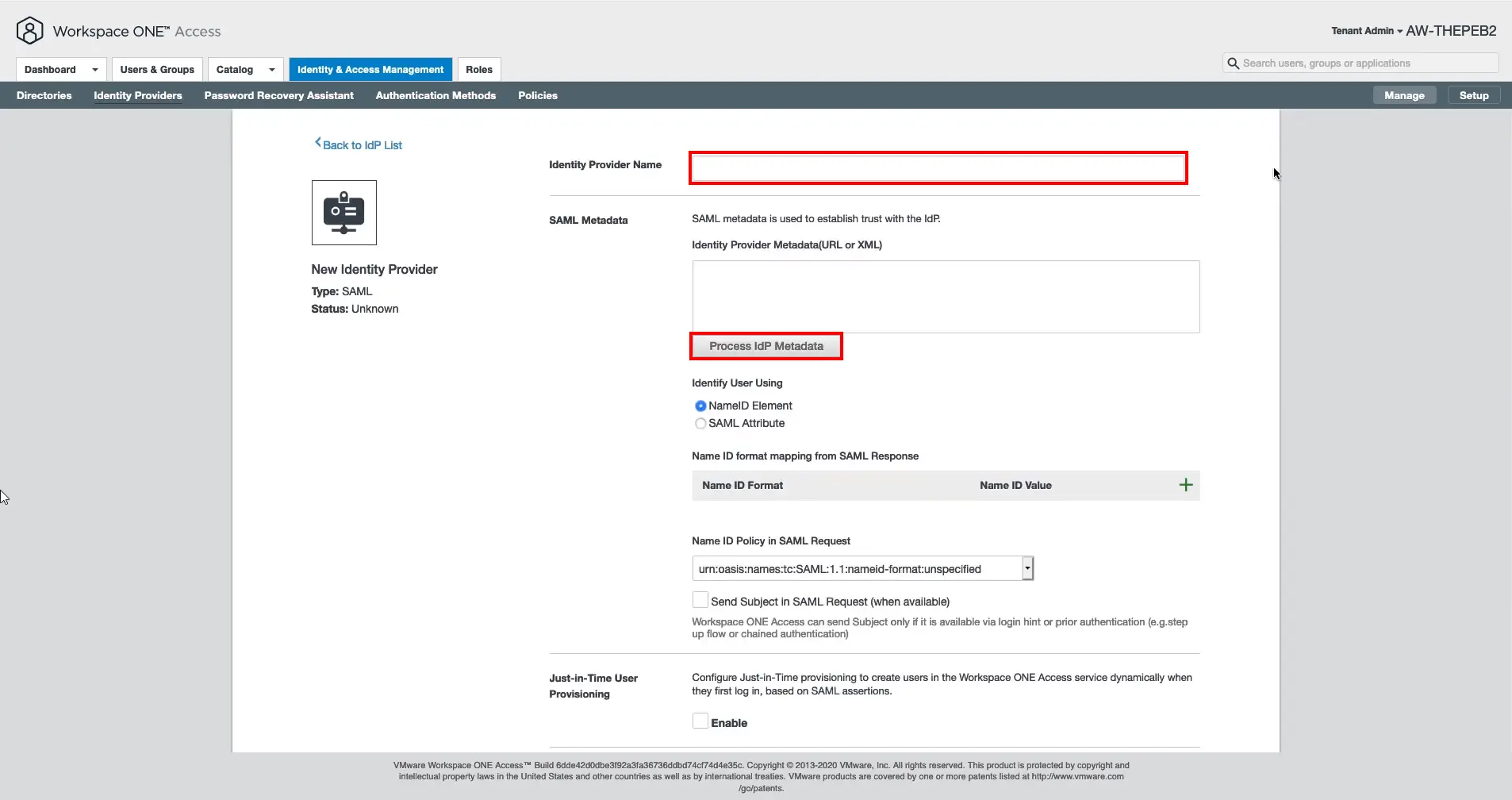
Task: Click the AW-THEPEB2 tenant name
Action: [x=1451, y=31]
